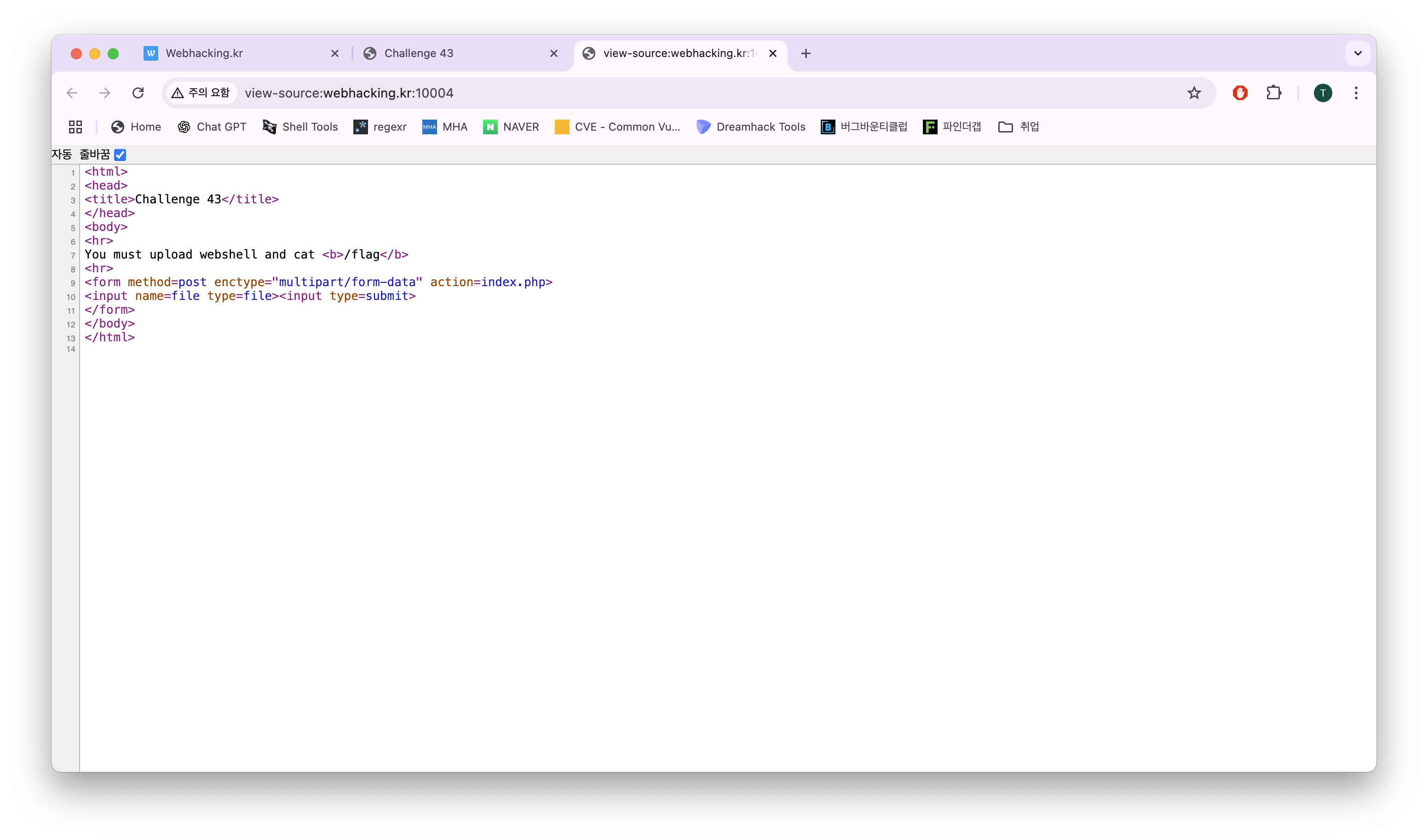Click the security warning indicator
This screenshot has height=840, width=1428.
201,93
